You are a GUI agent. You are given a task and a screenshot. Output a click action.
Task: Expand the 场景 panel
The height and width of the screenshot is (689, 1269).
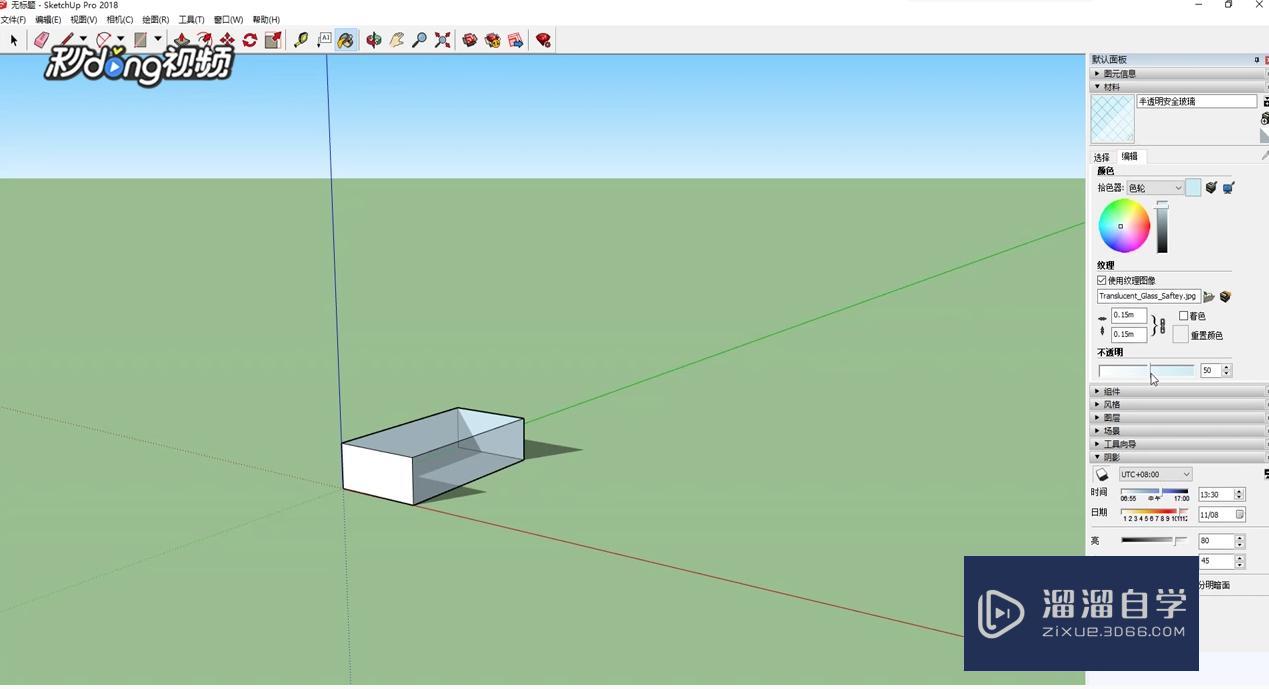tap(1176, 431)
